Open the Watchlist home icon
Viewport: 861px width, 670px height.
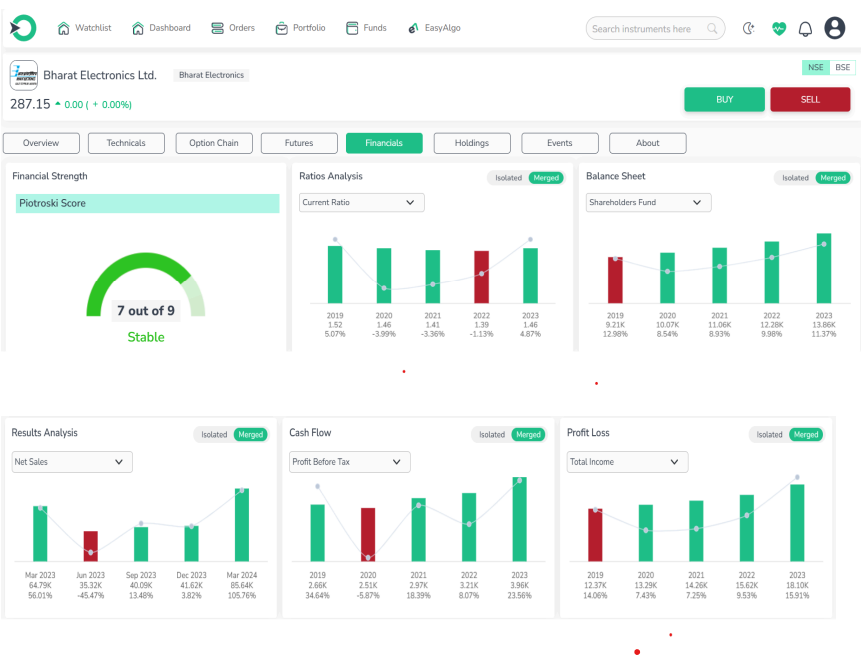[64, 28]
